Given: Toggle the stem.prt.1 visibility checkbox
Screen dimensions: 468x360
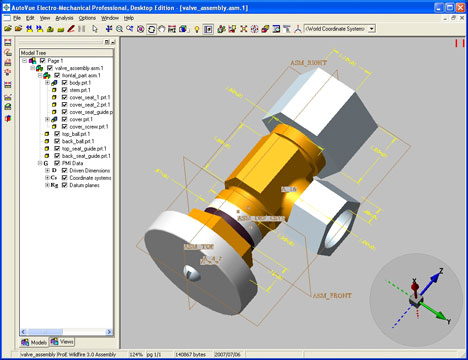Looking at the screenshot, I should (x=65, y=90).
